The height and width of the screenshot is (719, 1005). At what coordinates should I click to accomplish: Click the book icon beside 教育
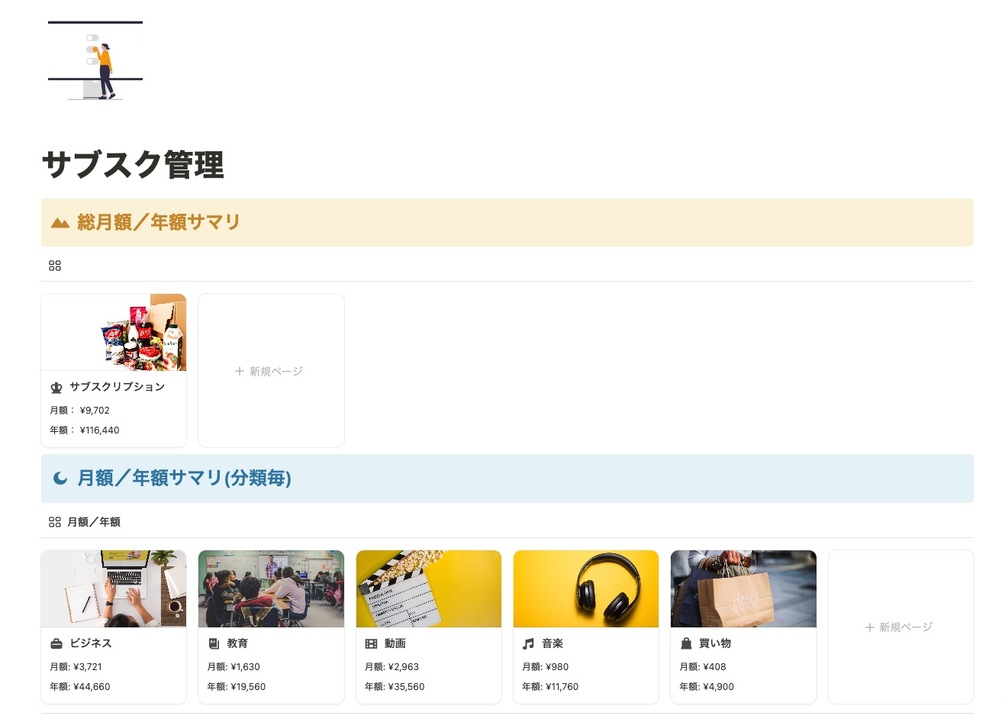tap(214, 643)
